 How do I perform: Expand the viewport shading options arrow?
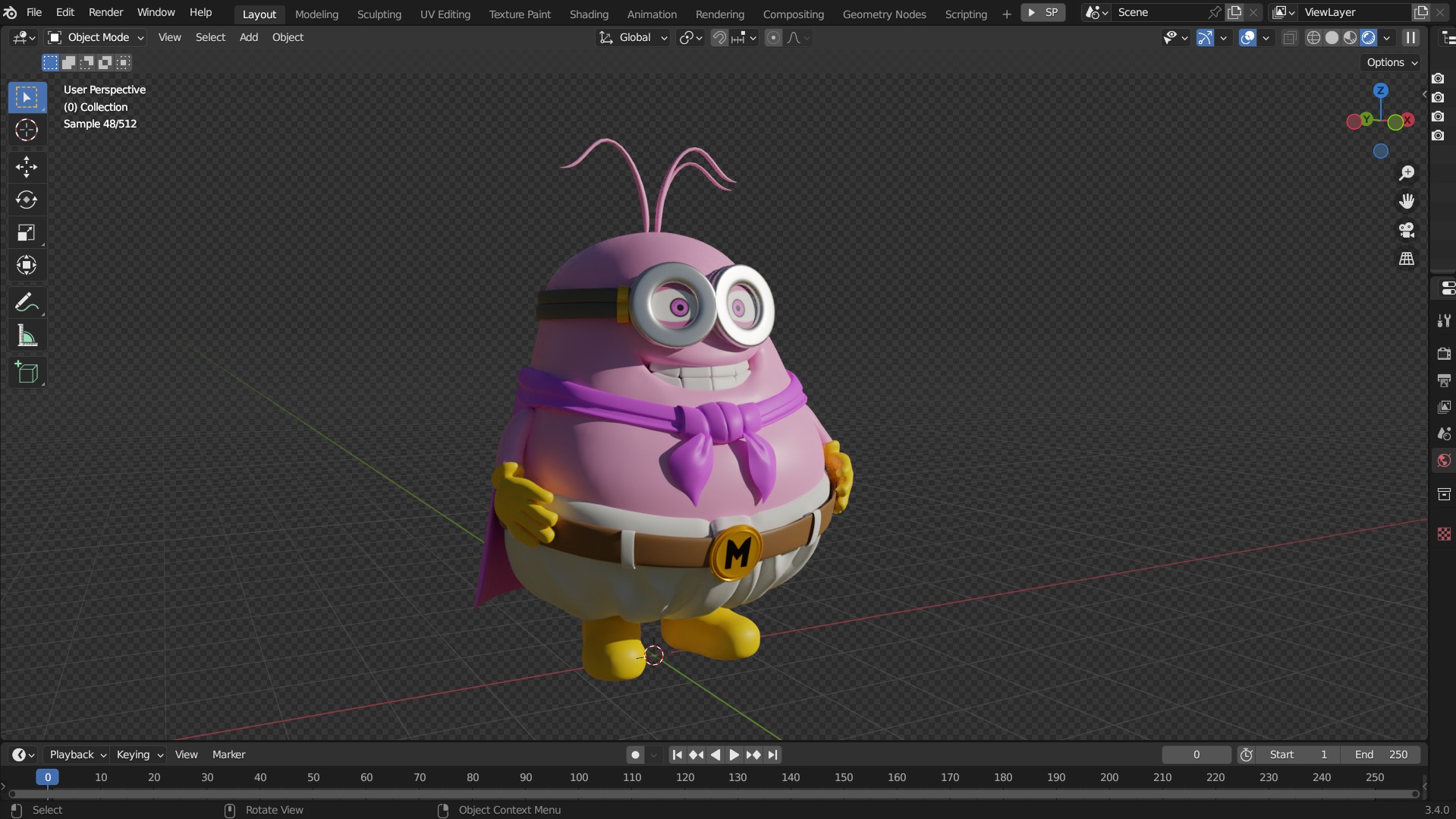click(x=1387, y=37)
